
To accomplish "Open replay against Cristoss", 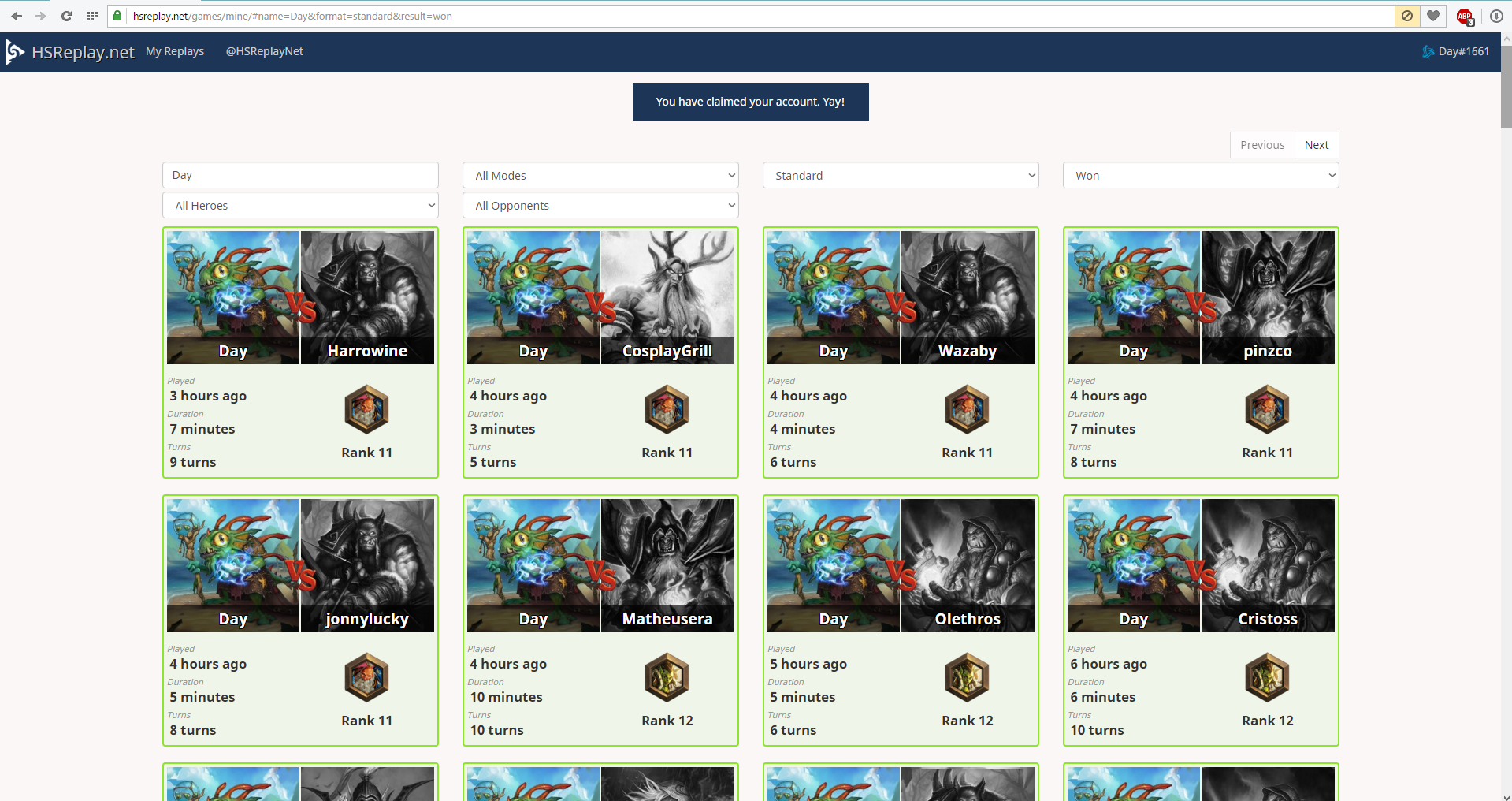I will [x=1201, y=620].
